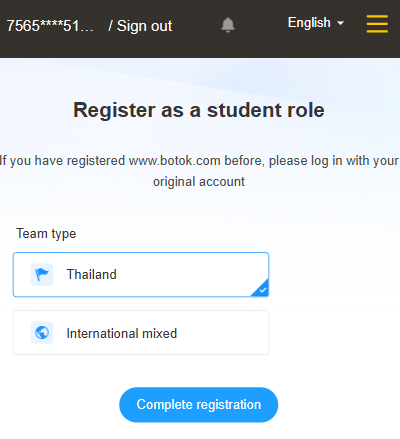Screen dimensions: 400x439
Task: Click Complete registration button
Action: [x=199, y=405]
